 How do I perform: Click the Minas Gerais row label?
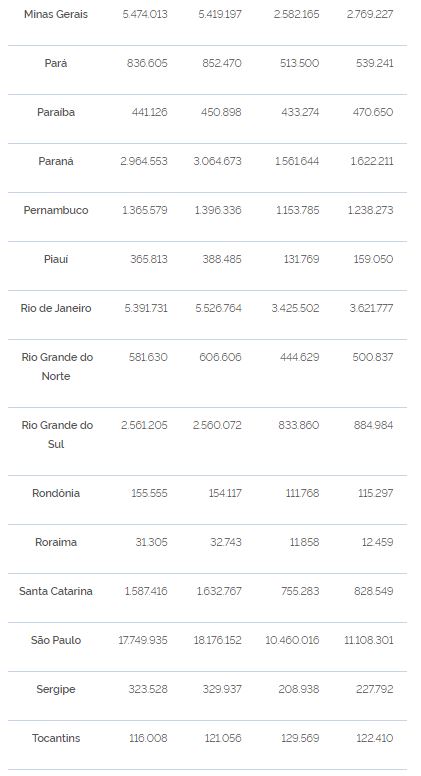pyautogui.click(x=56, y=14)
